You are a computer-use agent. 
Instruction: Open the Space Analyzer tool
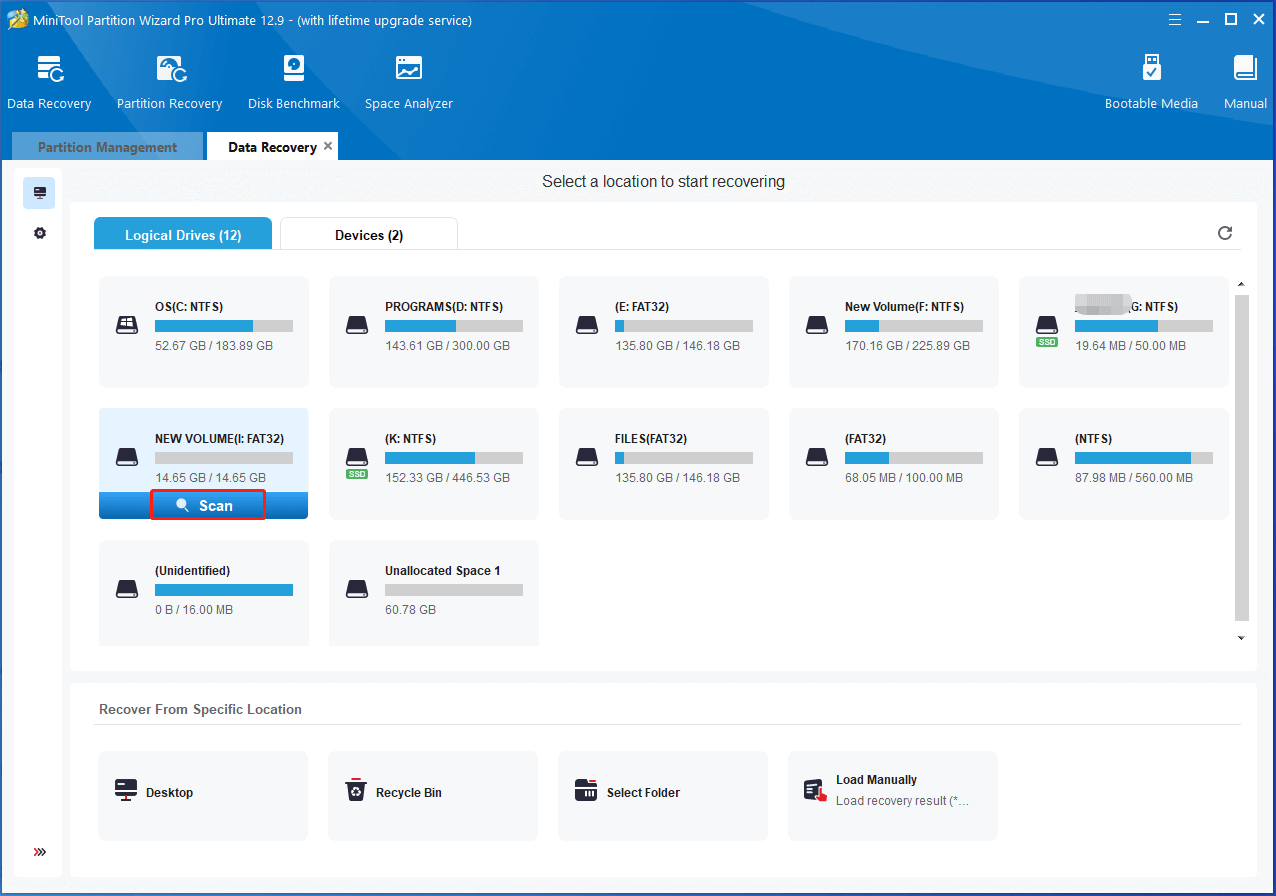pos(408,81)
